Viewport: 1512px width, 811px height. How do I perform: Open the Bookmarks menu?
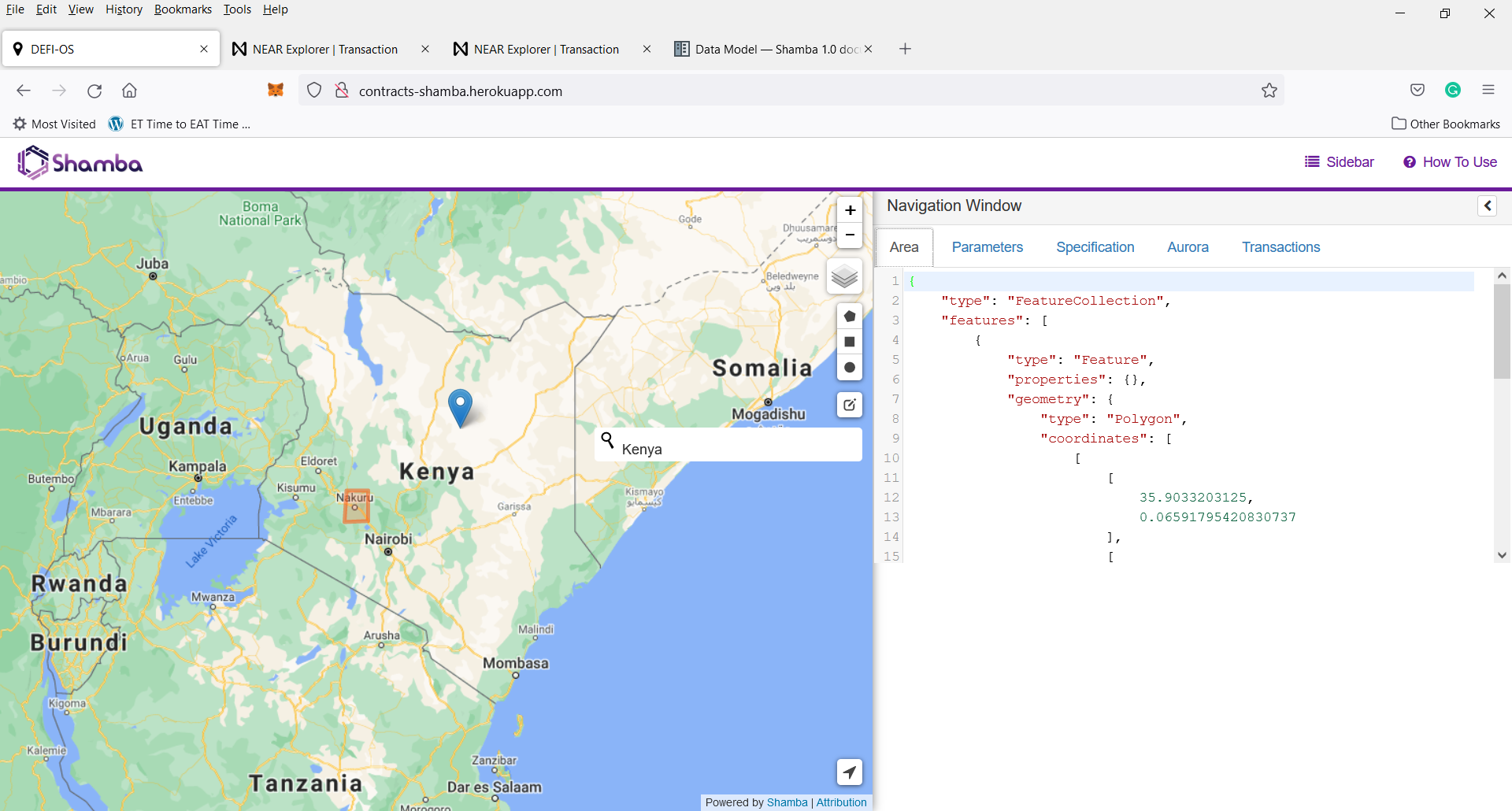click(183, 9)
